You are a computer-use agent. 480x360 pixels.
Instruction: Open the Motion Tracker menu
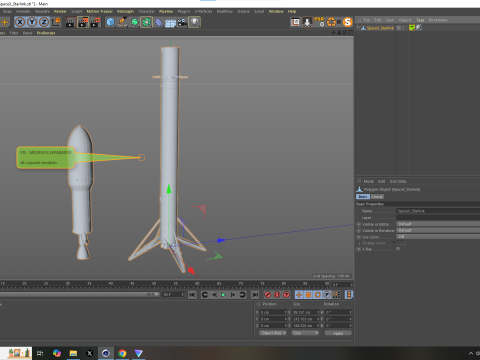[100, 11]
